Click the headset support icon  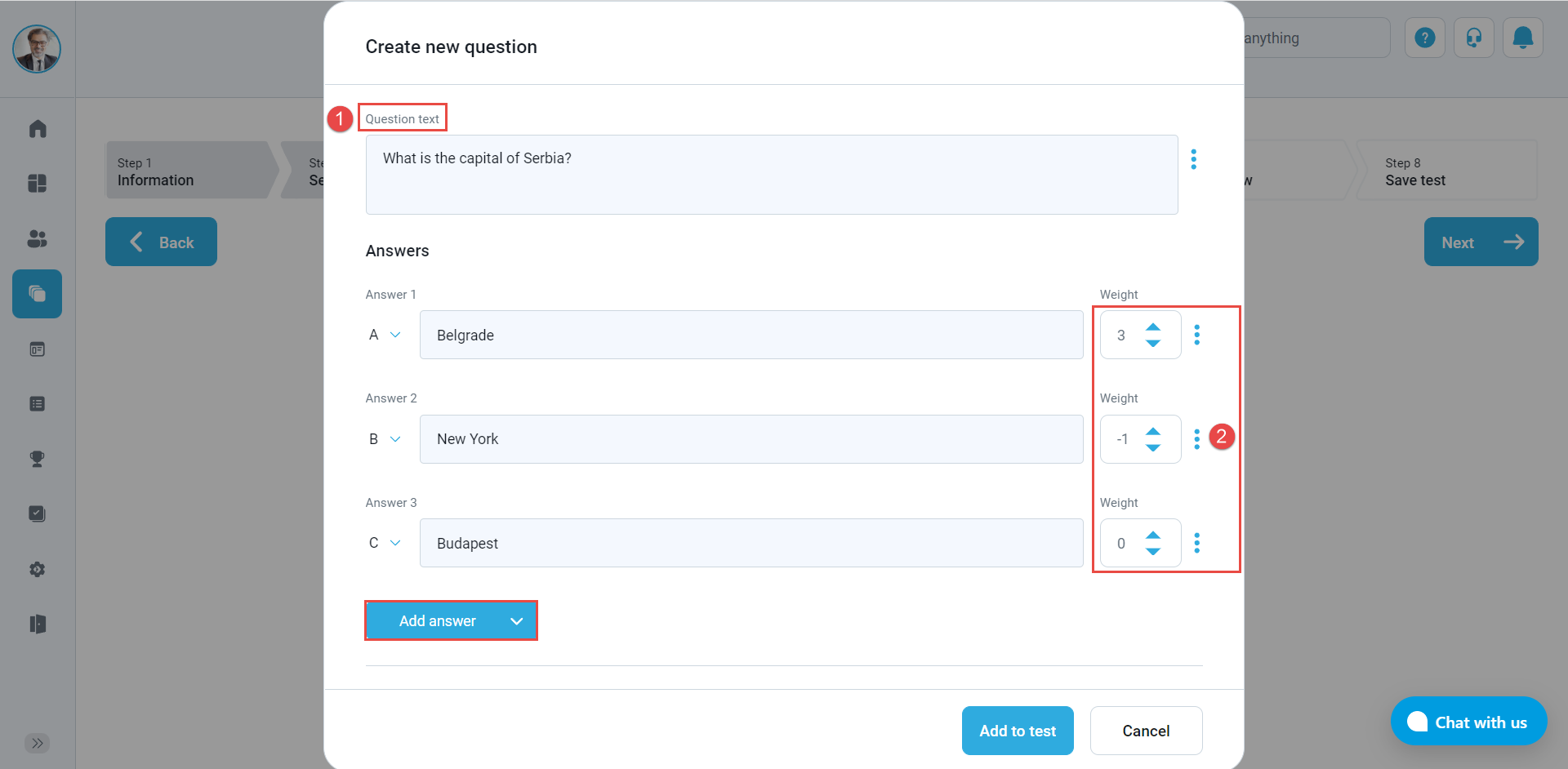point(1473,38)
